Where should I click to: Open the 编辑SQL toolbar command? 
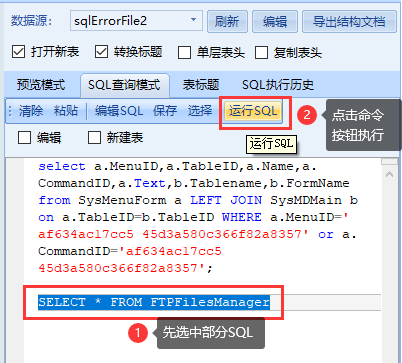click(x=119, y=111)
